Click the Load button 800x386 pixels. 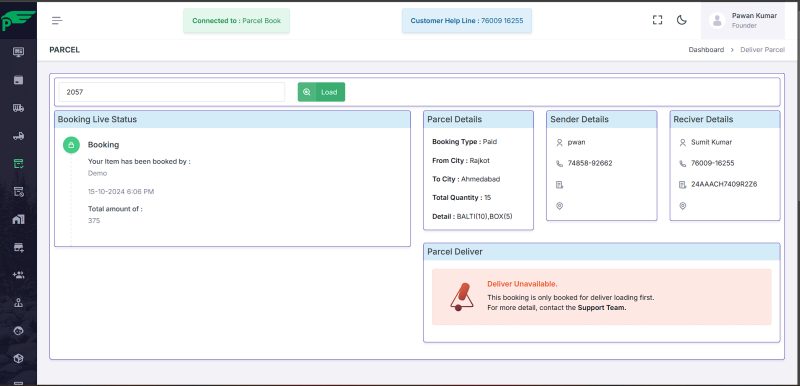click(x=321, y=92)
